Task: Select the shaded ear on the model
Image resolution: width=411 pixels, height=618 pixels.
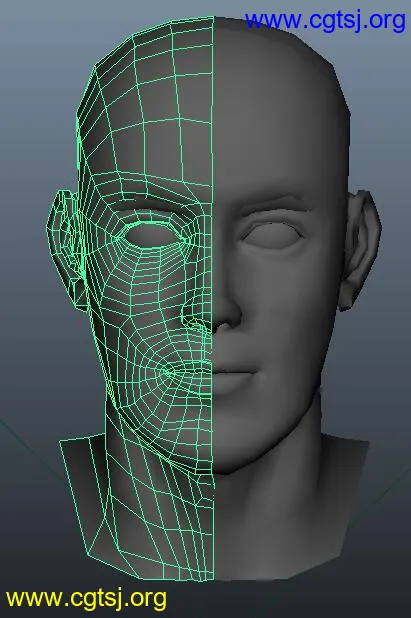Action: [361, 249]
